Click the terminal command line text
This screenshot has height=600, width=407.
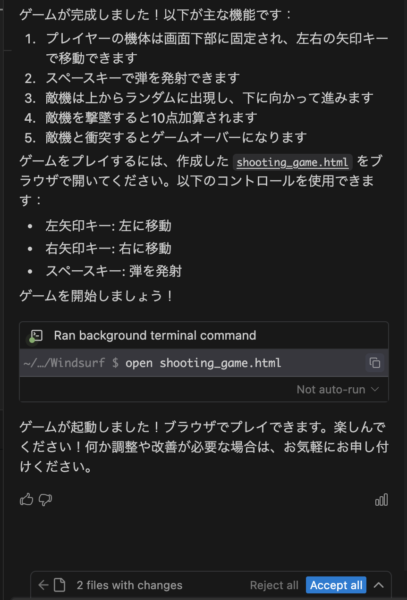(x=203, y=362)
